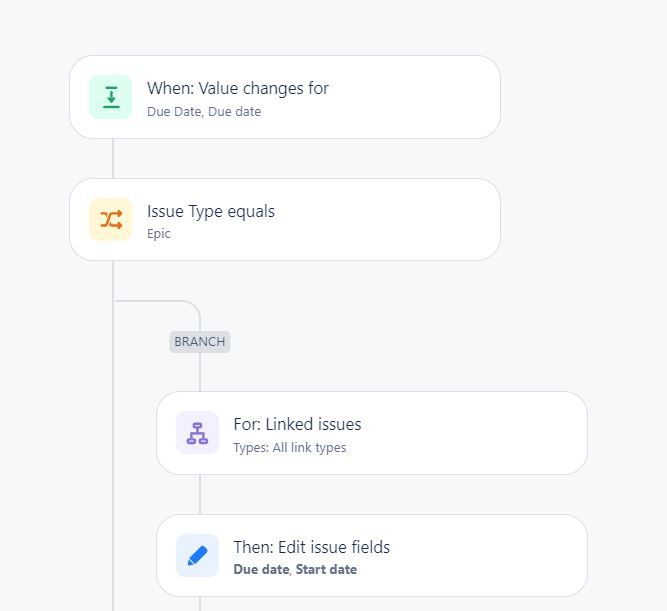Select the BRANCH label badge
This screenshot has width=667, height=611.
pos(200,342)
